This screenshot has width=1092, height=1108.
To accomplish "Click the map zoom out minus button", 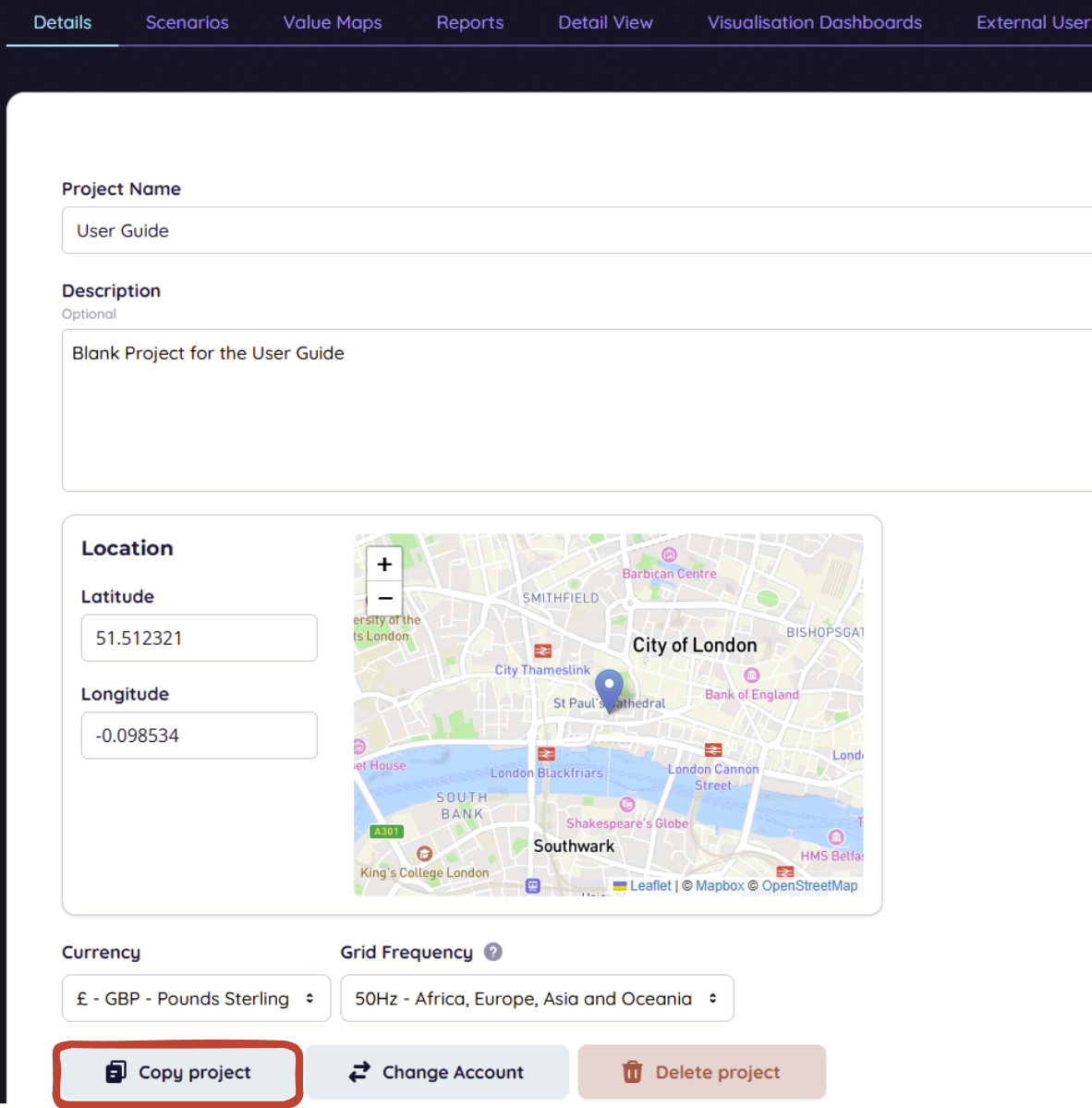I will pos(384,598).
